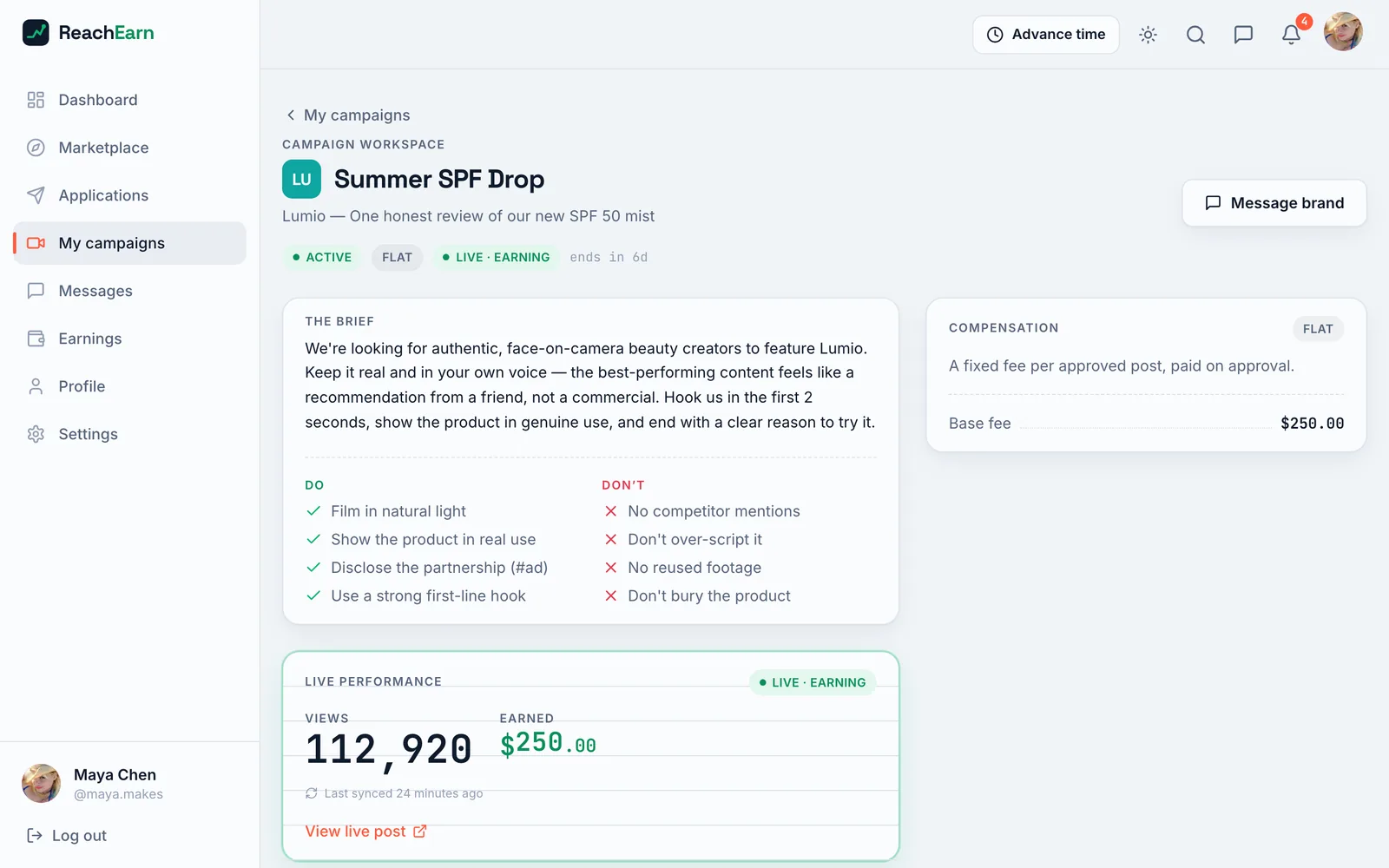Open the Dashboard page

pyautogui.click(x=129, y=100)
